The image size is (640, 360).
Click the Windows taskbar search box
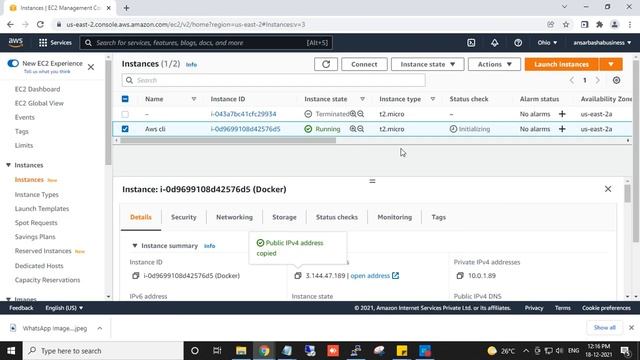tap(103, 351)
